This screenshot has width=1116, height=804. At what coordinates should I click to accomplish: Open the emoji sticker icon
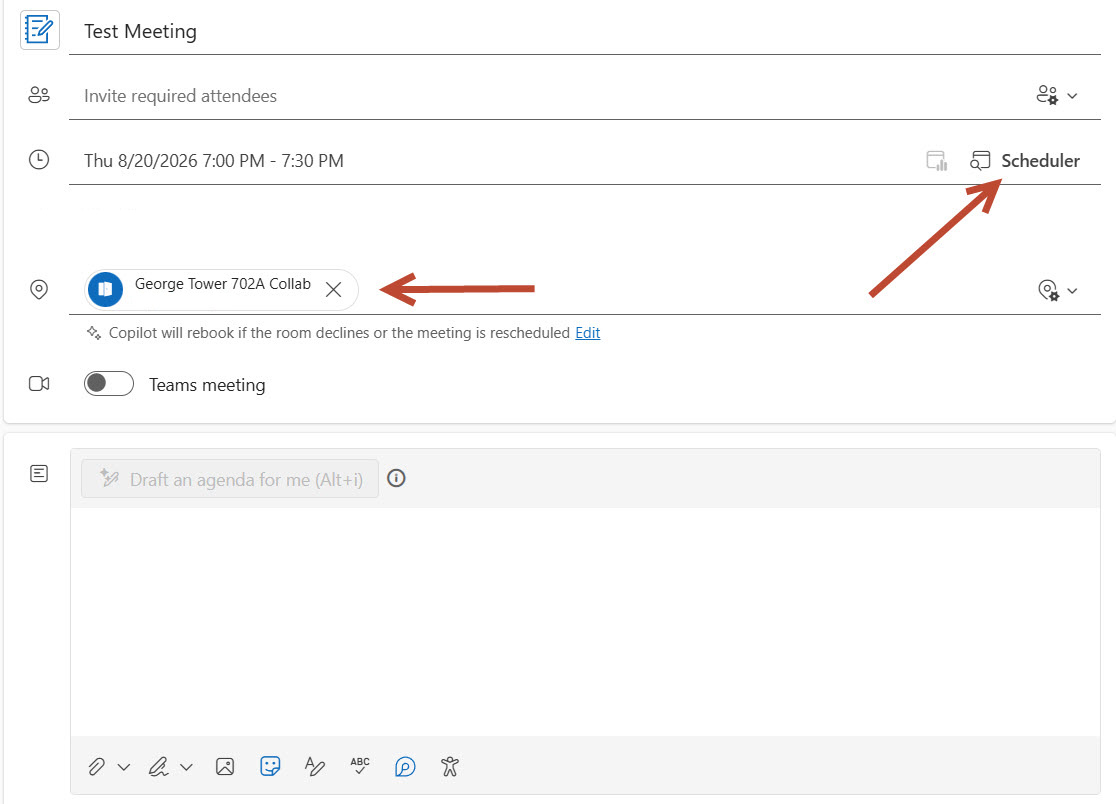tap(270, 766)
